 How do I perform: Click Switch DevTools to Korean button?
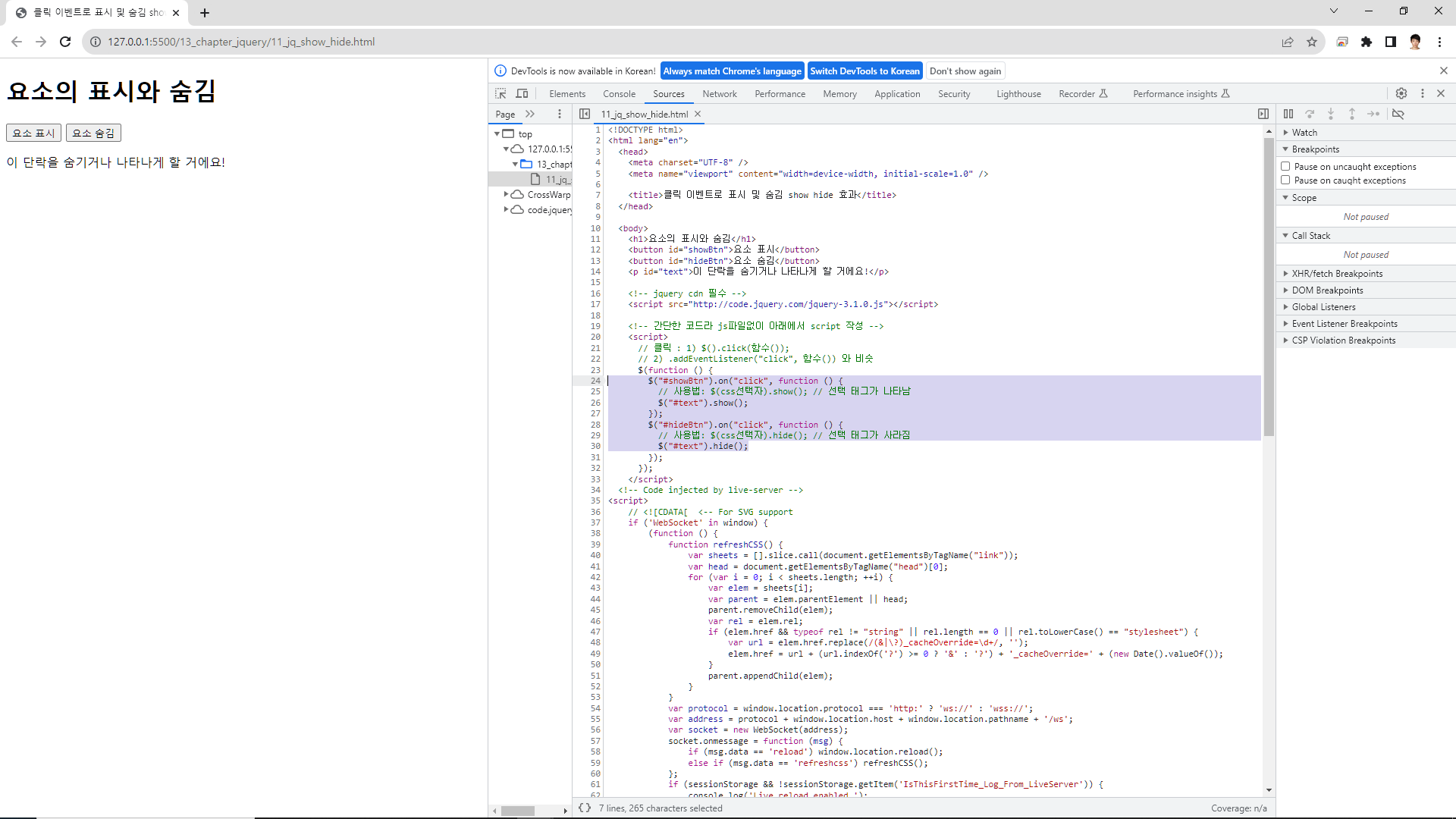pyautogui.click(x=864, y=71)
